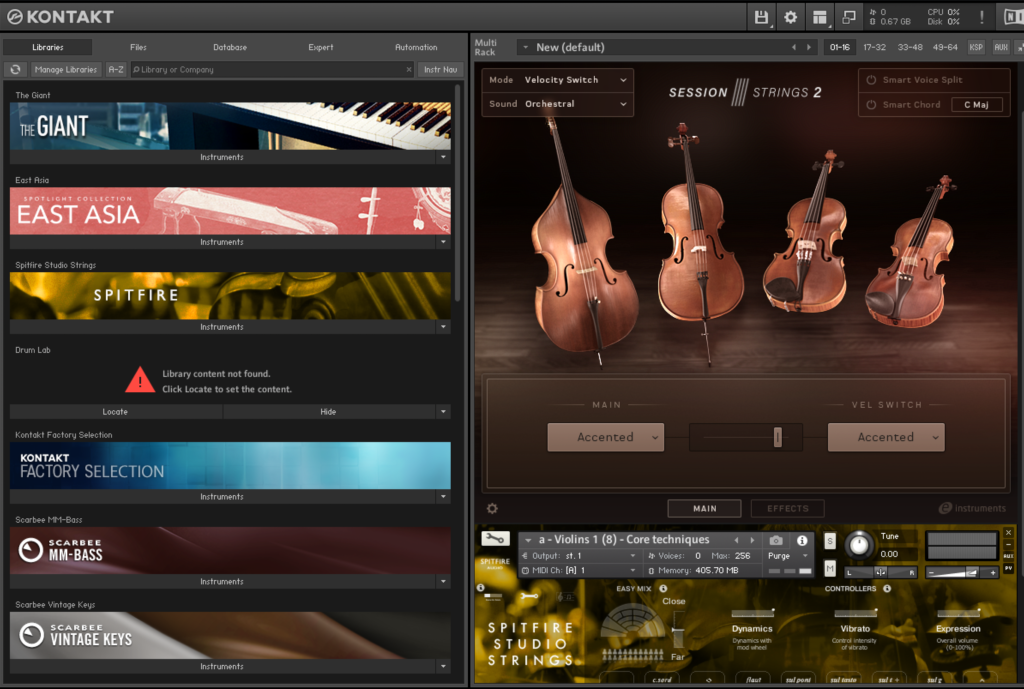
Task: Click the velocity switch slider handle
Action: pyautogui.click(x=777, y=437)
